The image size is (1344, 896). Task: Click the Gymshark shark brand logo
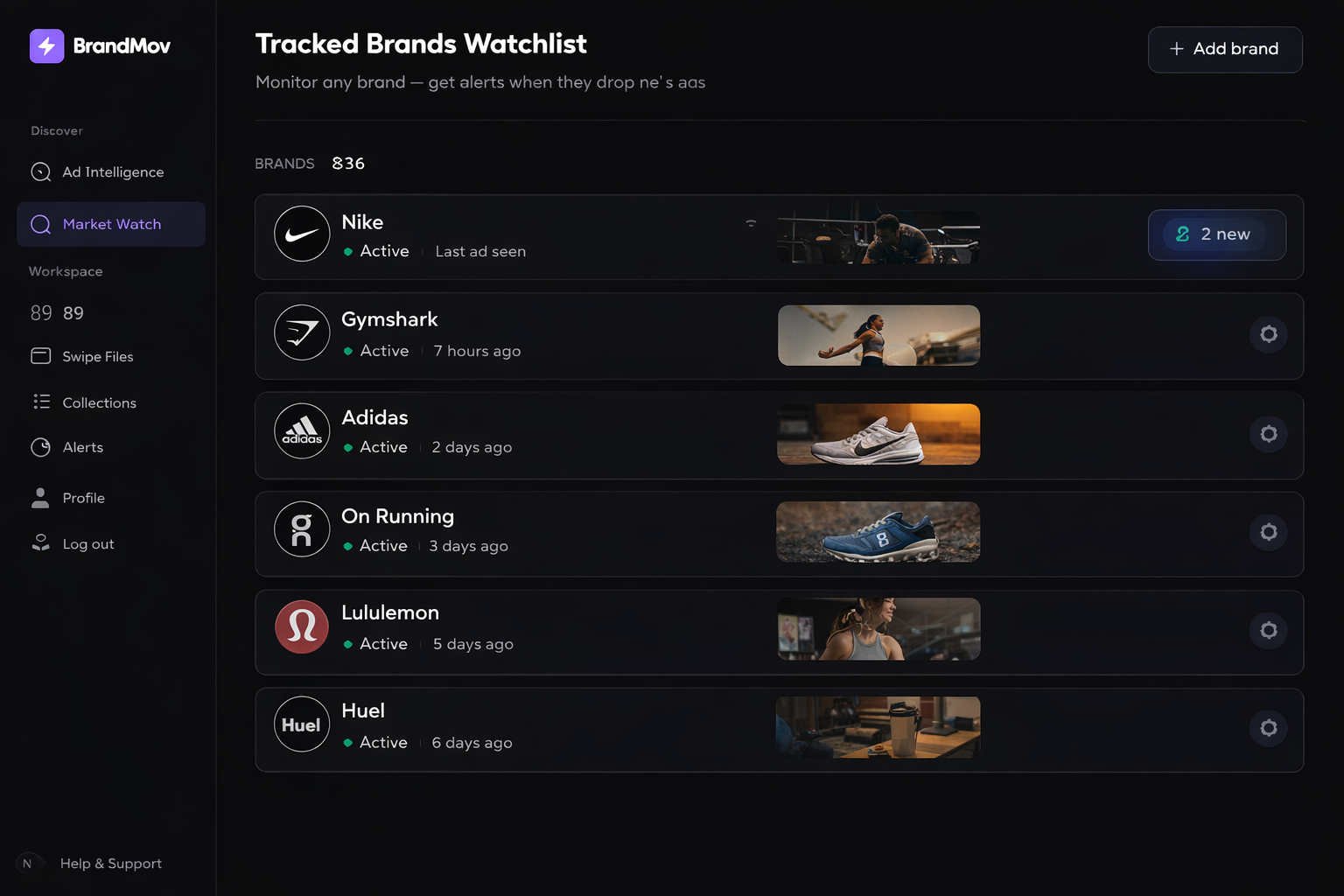tap(301, 332)
